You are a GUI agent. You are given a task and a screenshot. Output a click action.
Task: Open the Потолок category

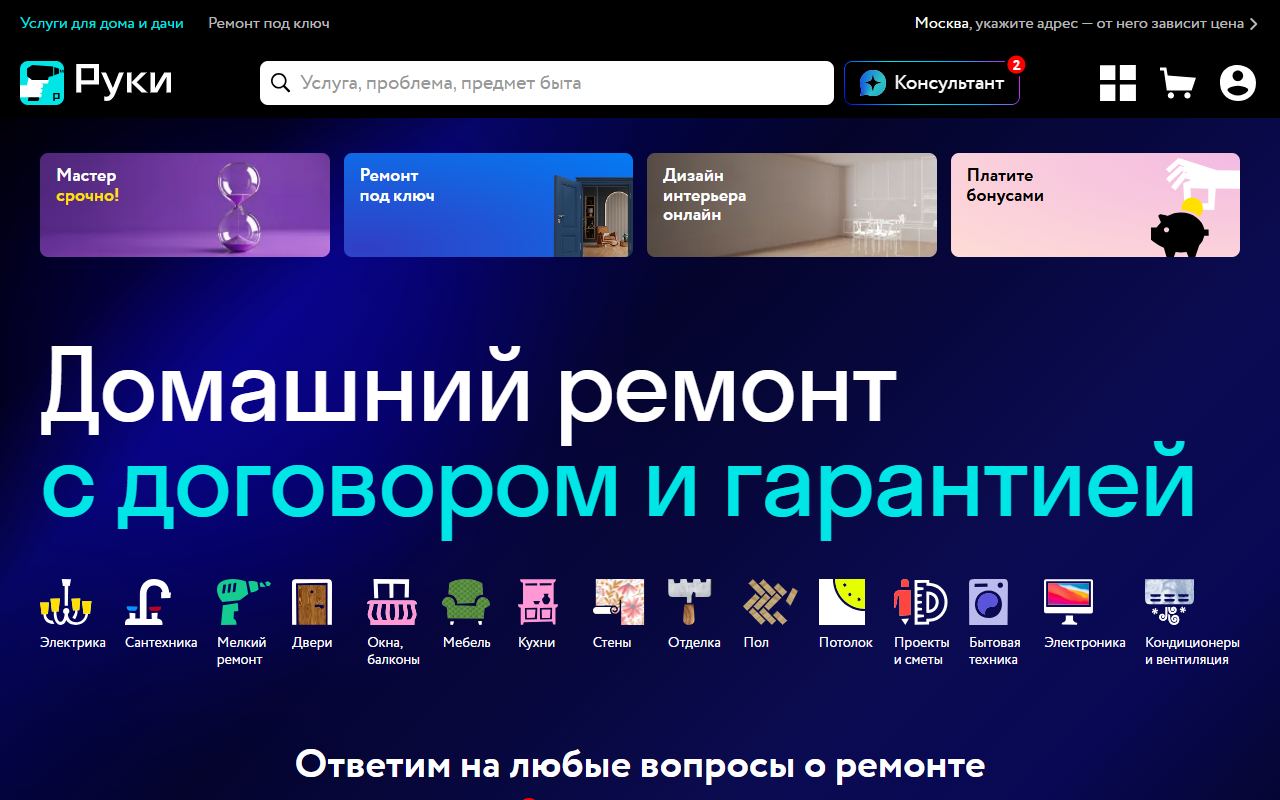click(x=845, y=614)
